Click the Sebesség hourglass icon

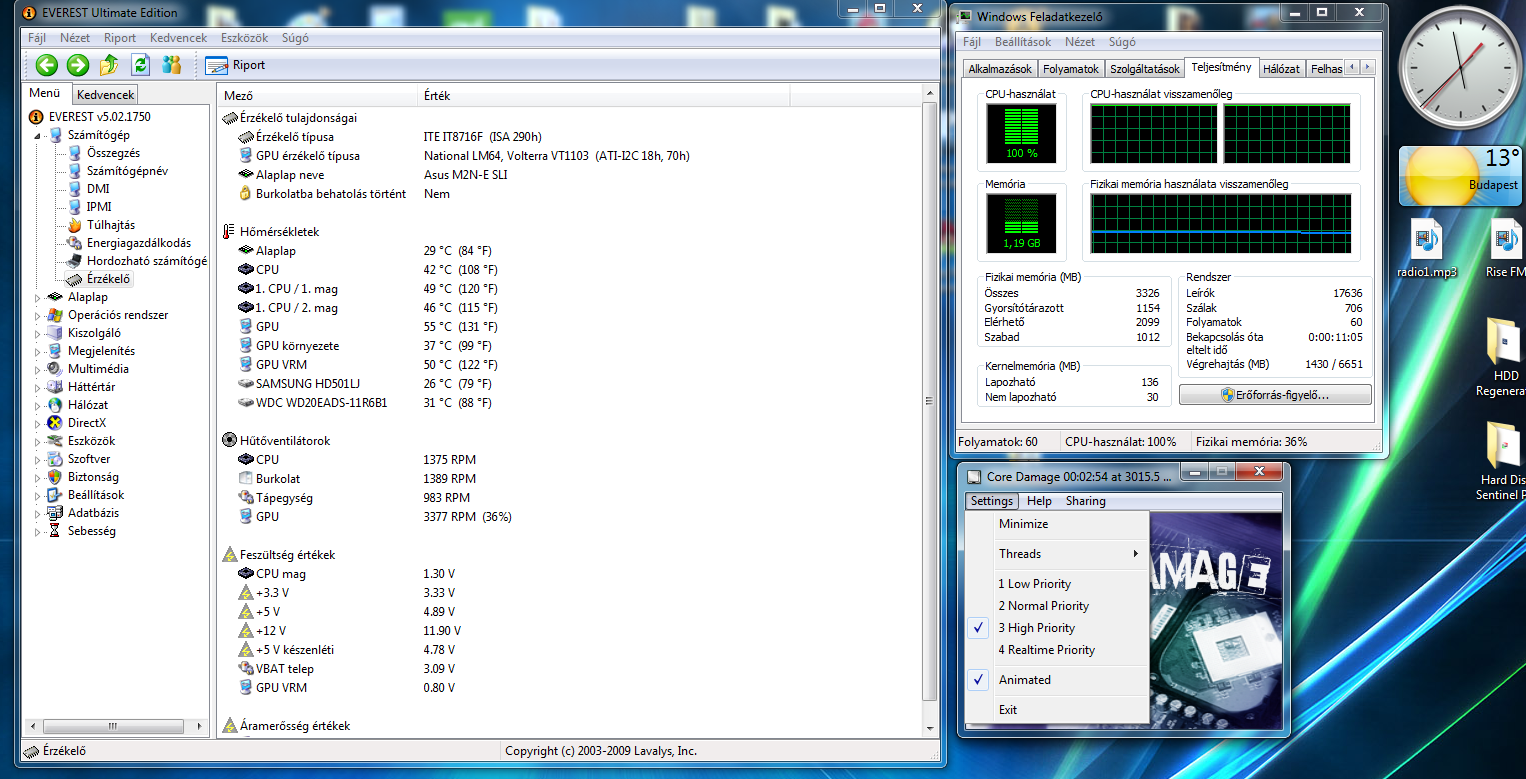56,531
